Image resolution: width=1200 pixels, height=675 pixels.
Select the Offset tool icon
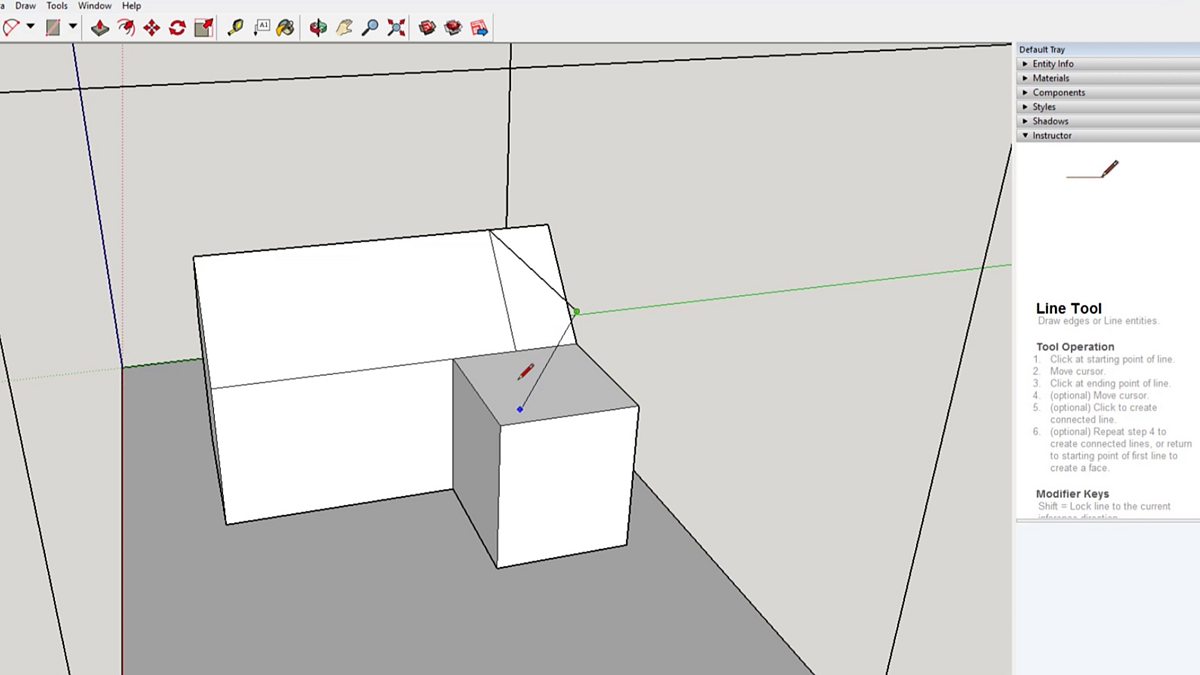click(203, 28)
